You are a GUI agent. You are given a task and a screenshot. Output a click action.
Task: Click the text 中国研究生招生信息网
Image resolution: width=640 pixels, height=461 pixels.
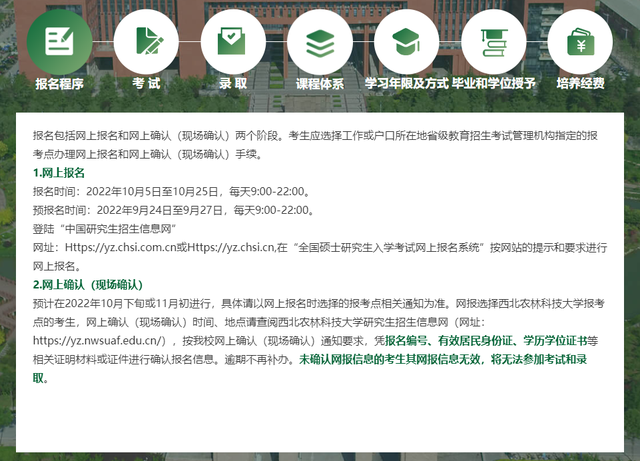coord(118,229)
